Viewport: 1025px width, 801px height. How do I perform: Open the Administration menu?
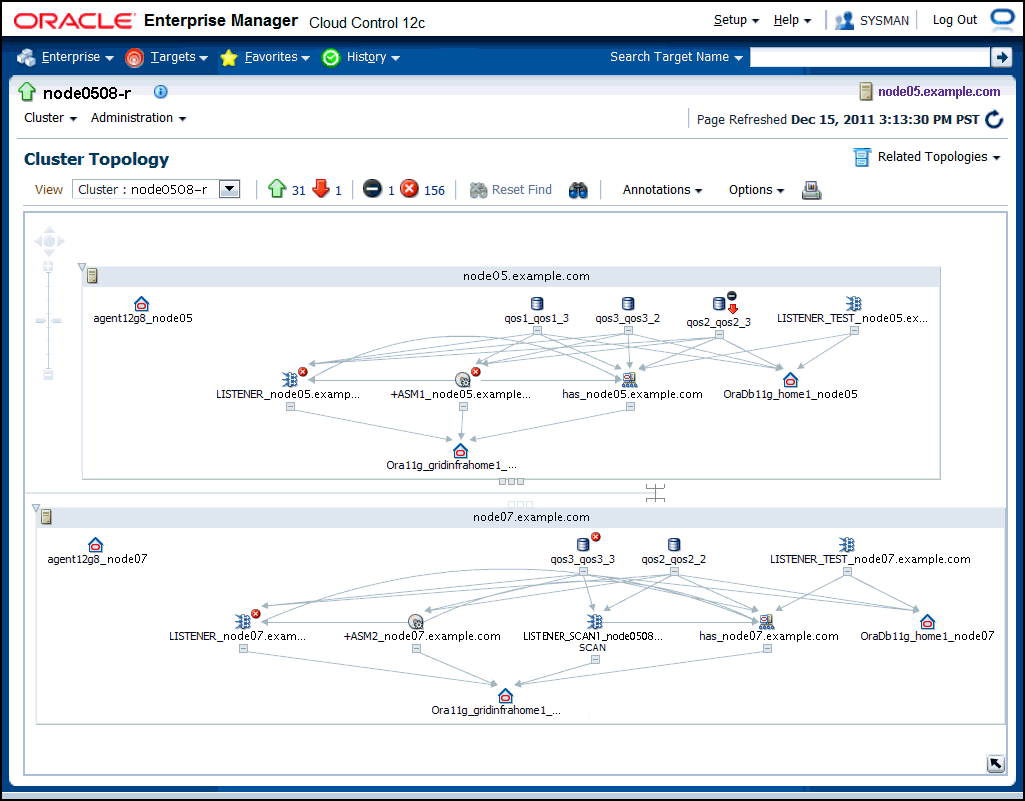pos(139,118)
